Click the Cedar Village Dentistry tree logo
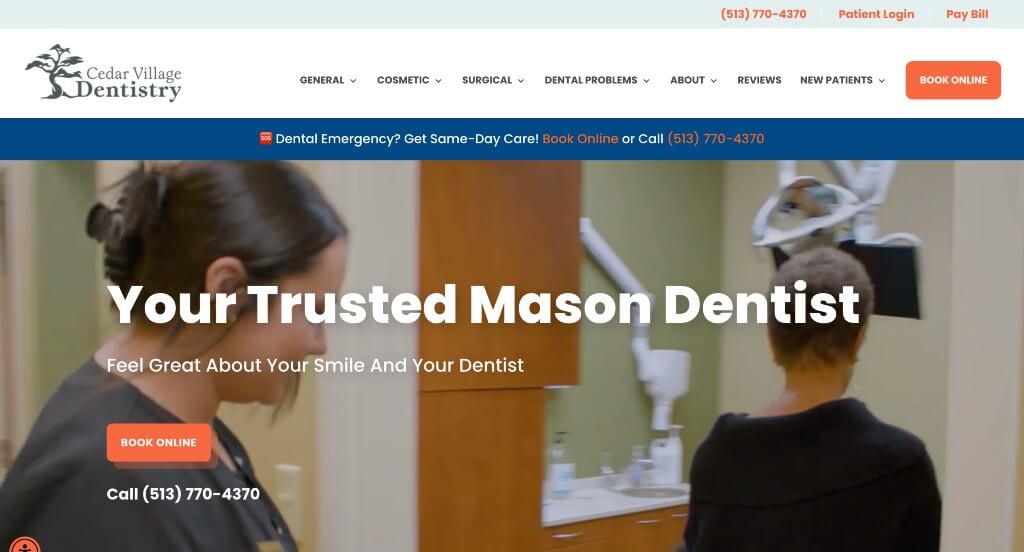Viewport: 1024px width, 552px height. tap(103, 73)
